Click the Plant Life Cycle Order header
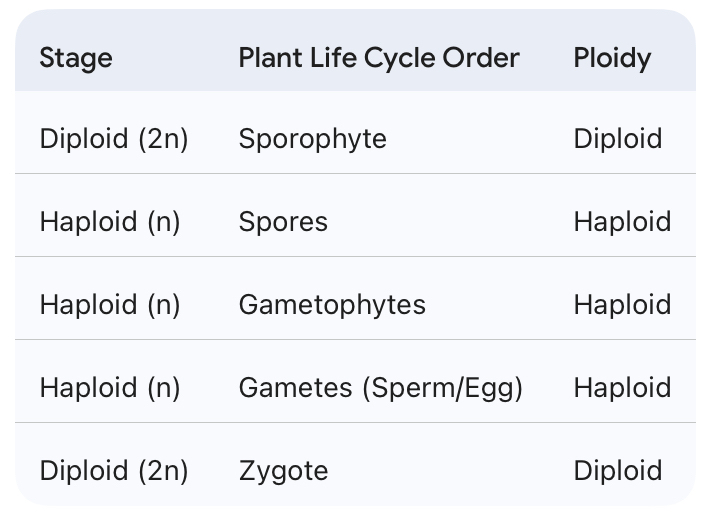This screenshot has height=513, width=708. click(379, 58)
